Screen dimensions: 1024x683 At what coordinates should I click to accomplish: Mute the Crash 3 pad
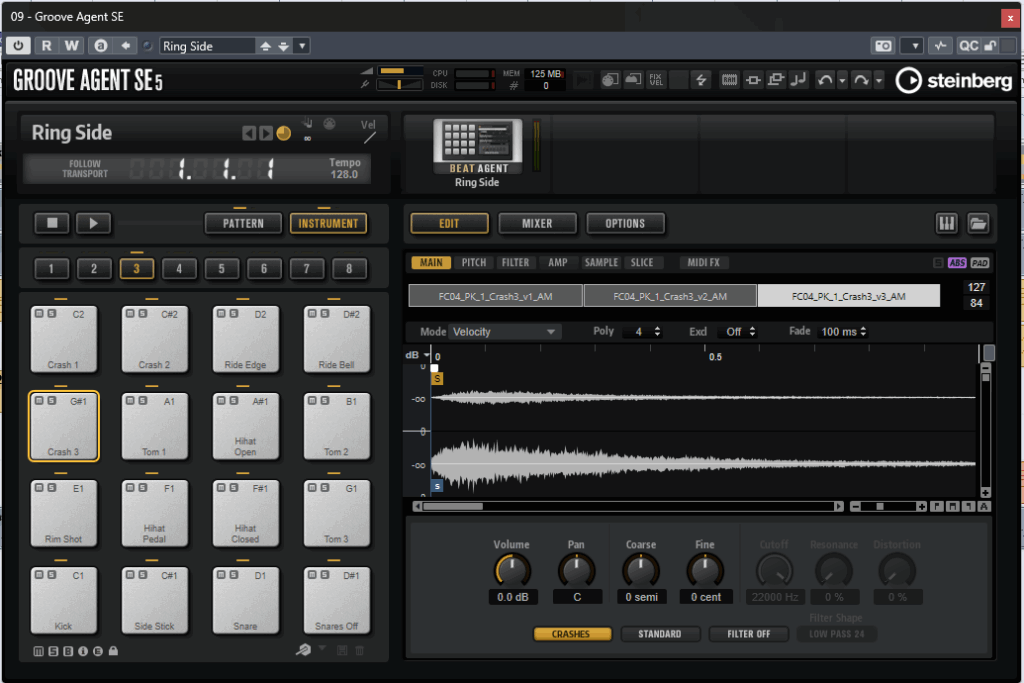[39, 401]
